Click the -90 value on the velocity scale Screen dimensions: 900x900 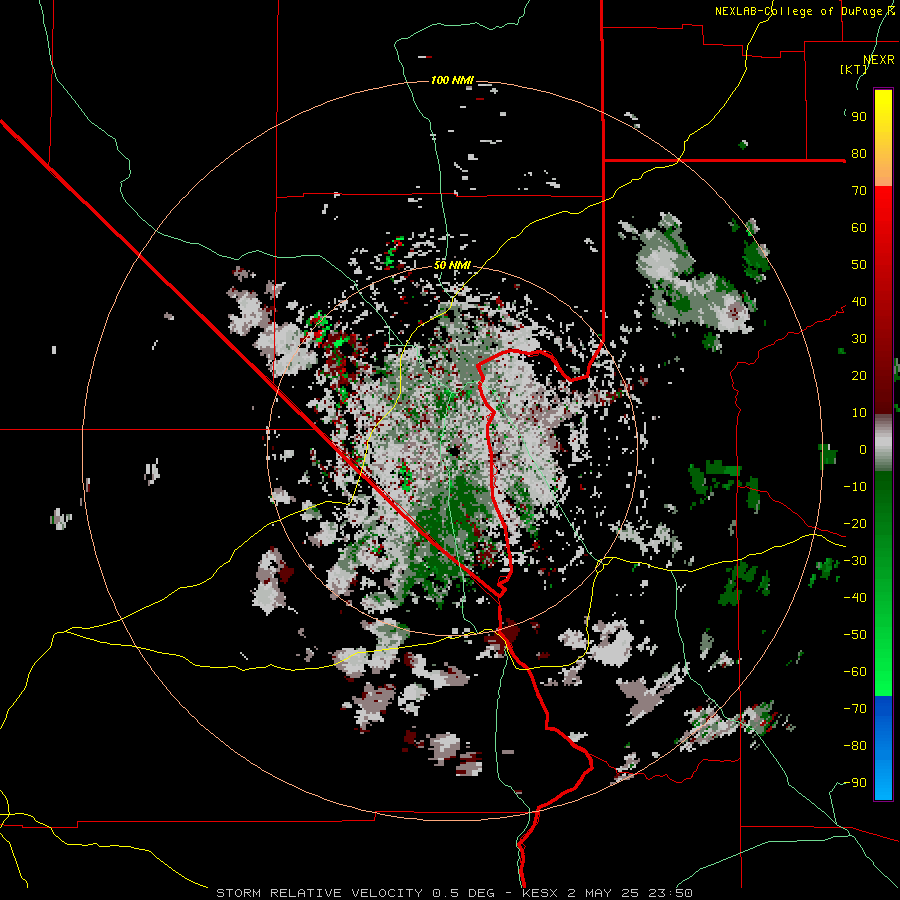[x=855, y=783]
